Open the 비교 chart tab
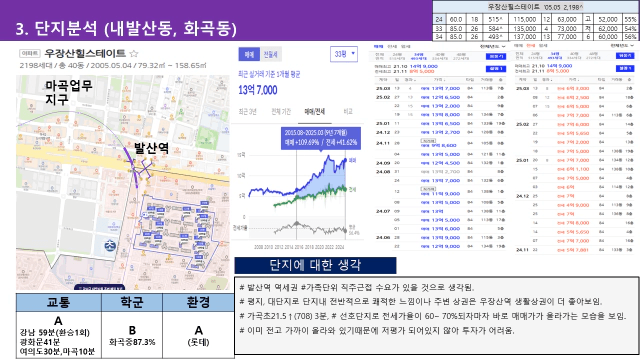640x360 pixels. (x=348, y=111)
